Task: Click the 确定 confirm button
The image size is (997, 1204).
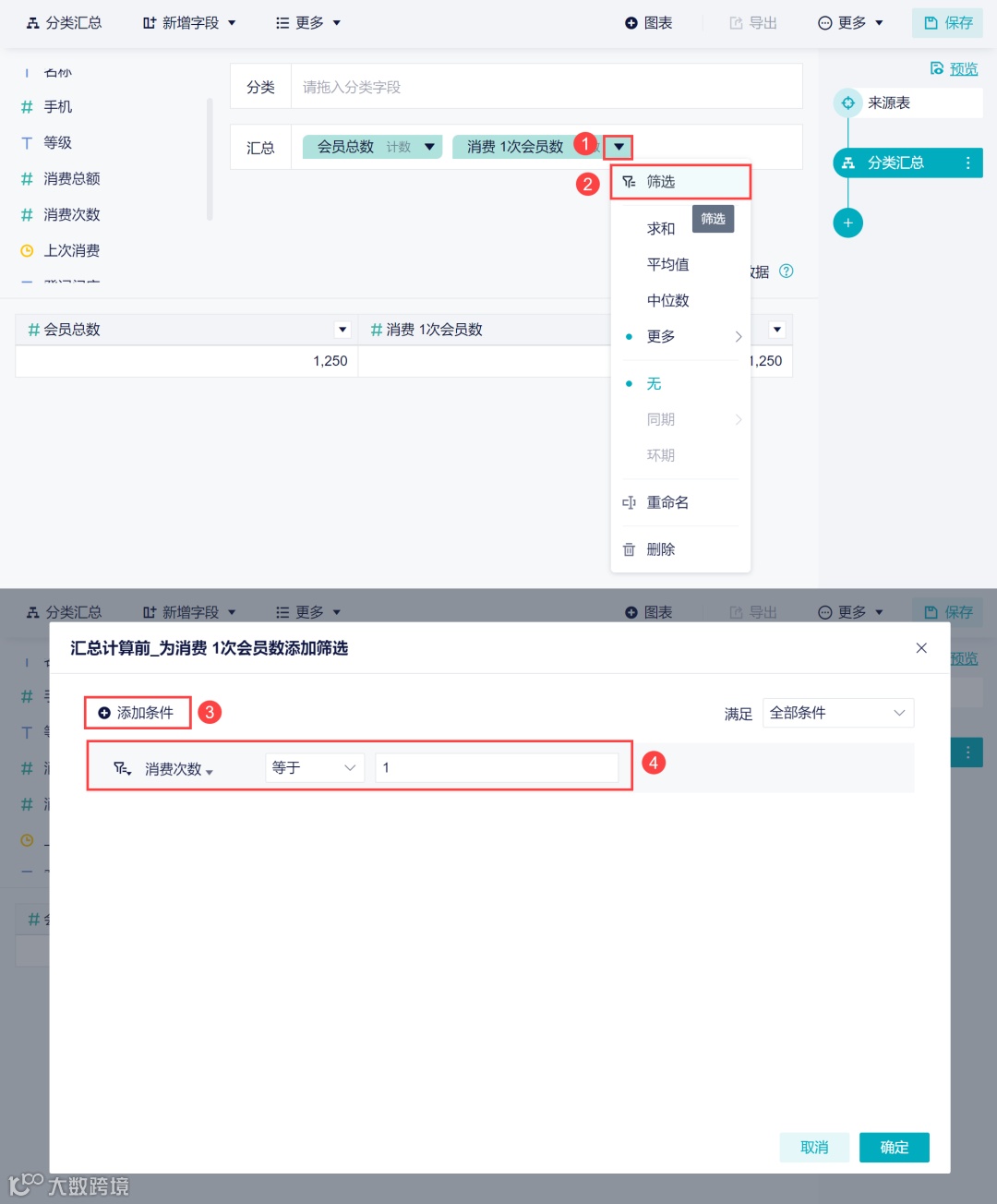Action: (893, 1147)
